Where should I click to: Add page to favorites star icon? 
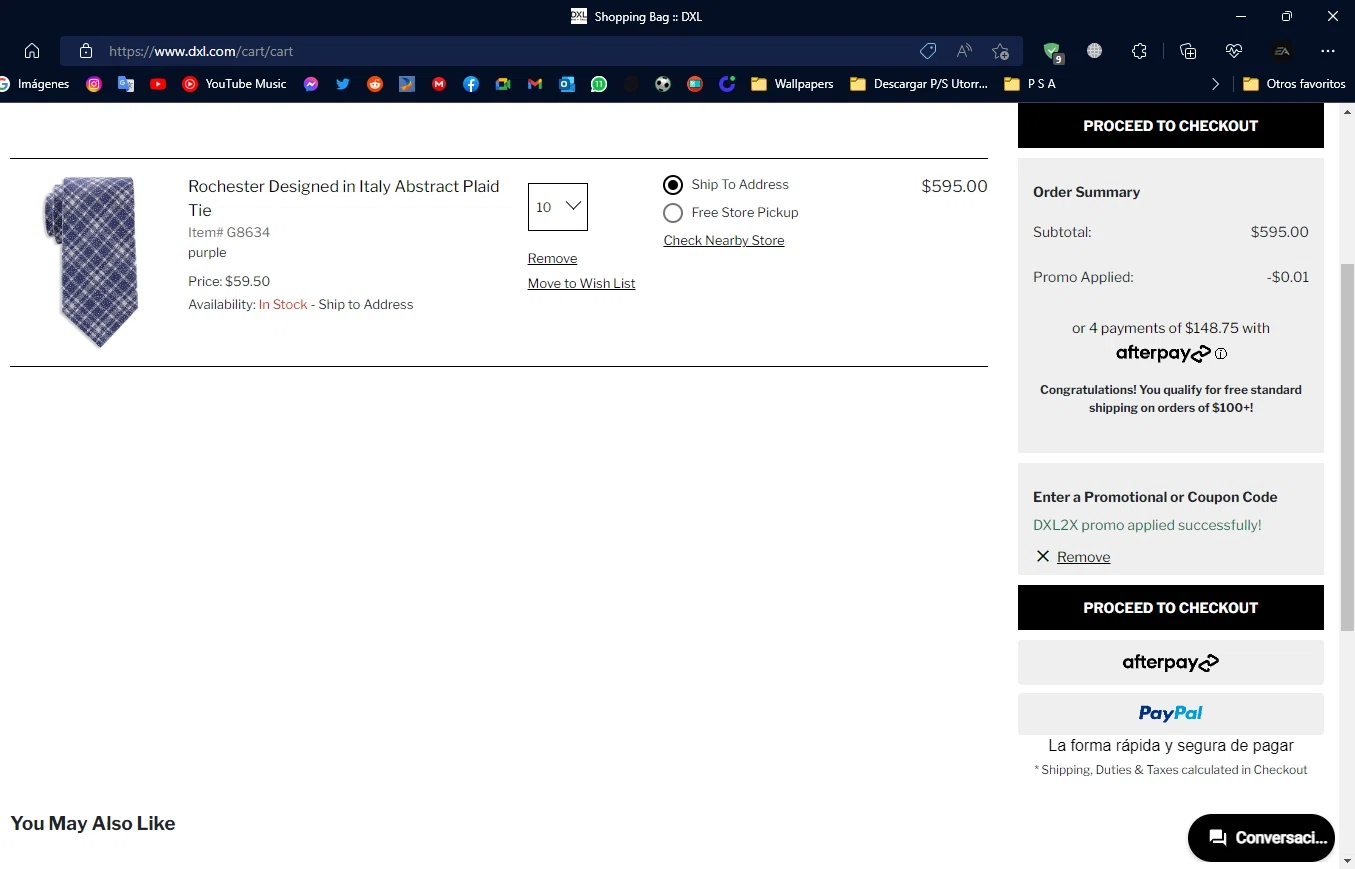pos(1000,51)
